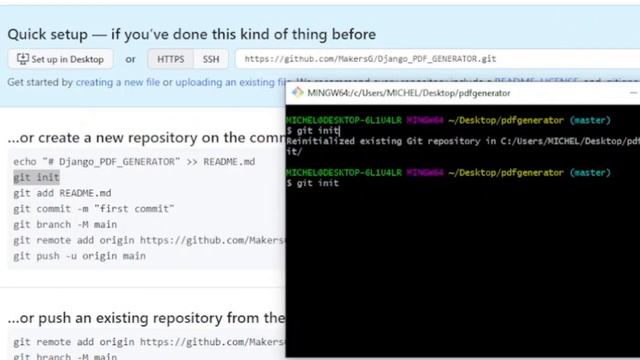Click the desktop download icon in Set up button
Screen dimensions: 640x360
click(x=23, y=59)
